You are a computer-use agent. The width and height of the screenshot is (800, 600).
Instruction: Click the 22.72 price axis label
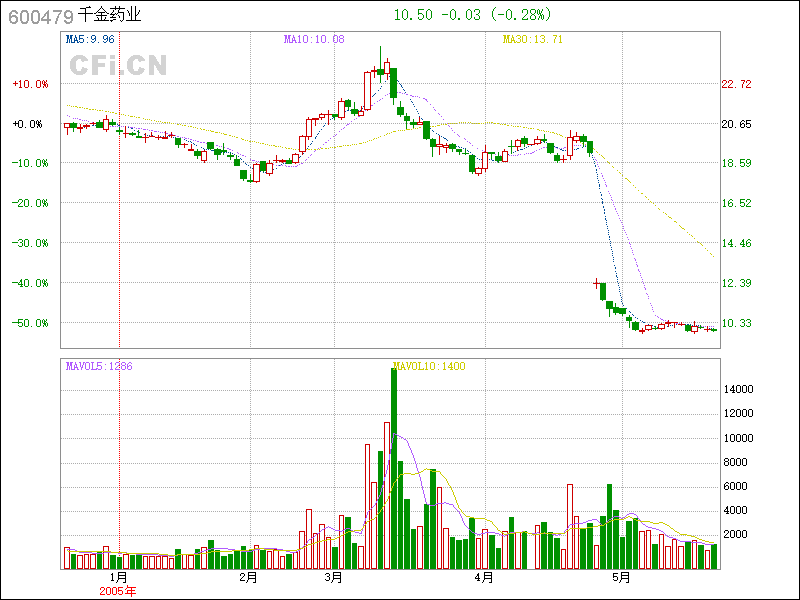tap(737, 84)
